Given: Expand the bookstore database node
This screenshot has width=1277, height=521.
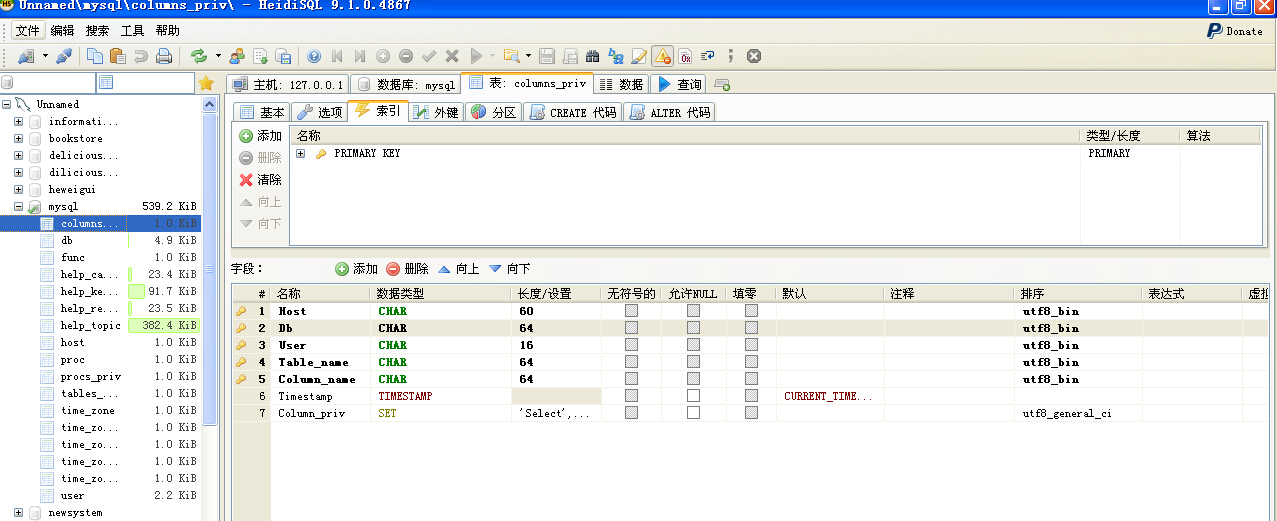Looking at the screenshot, I should pos(18,138).
